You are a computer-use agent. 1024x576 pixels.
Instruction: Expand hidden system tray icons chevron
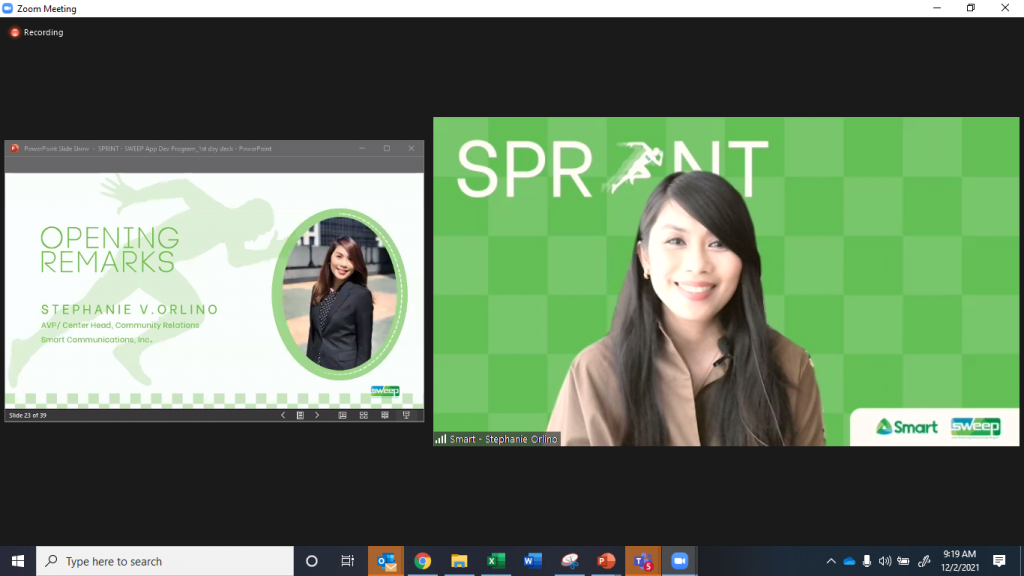[x=831, y=561]
